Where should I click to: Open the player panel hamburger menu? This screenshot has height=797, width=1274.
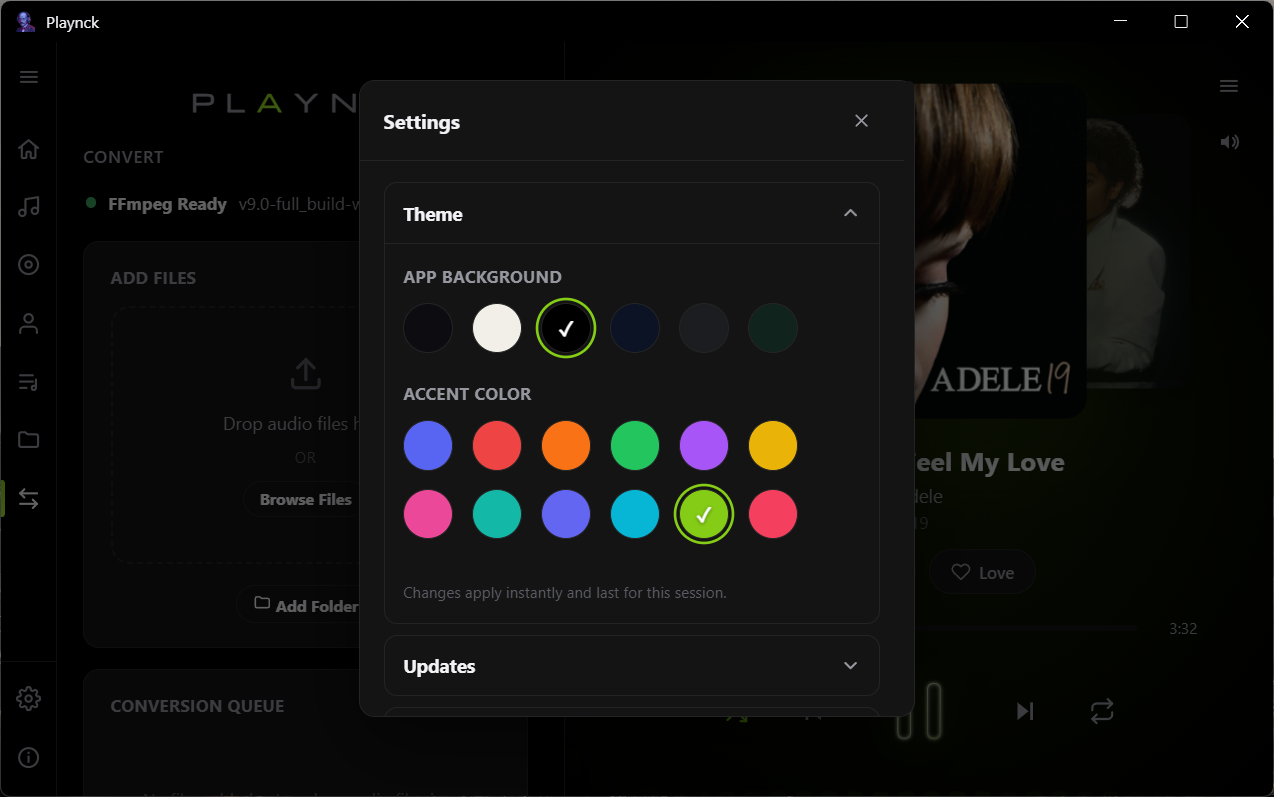pos(1229,86)
